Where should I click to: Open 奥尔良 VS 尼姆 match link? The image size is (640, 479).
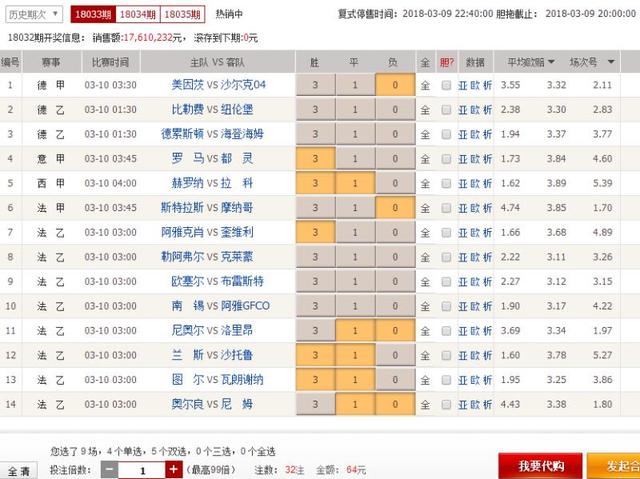(x=212, y=404)
